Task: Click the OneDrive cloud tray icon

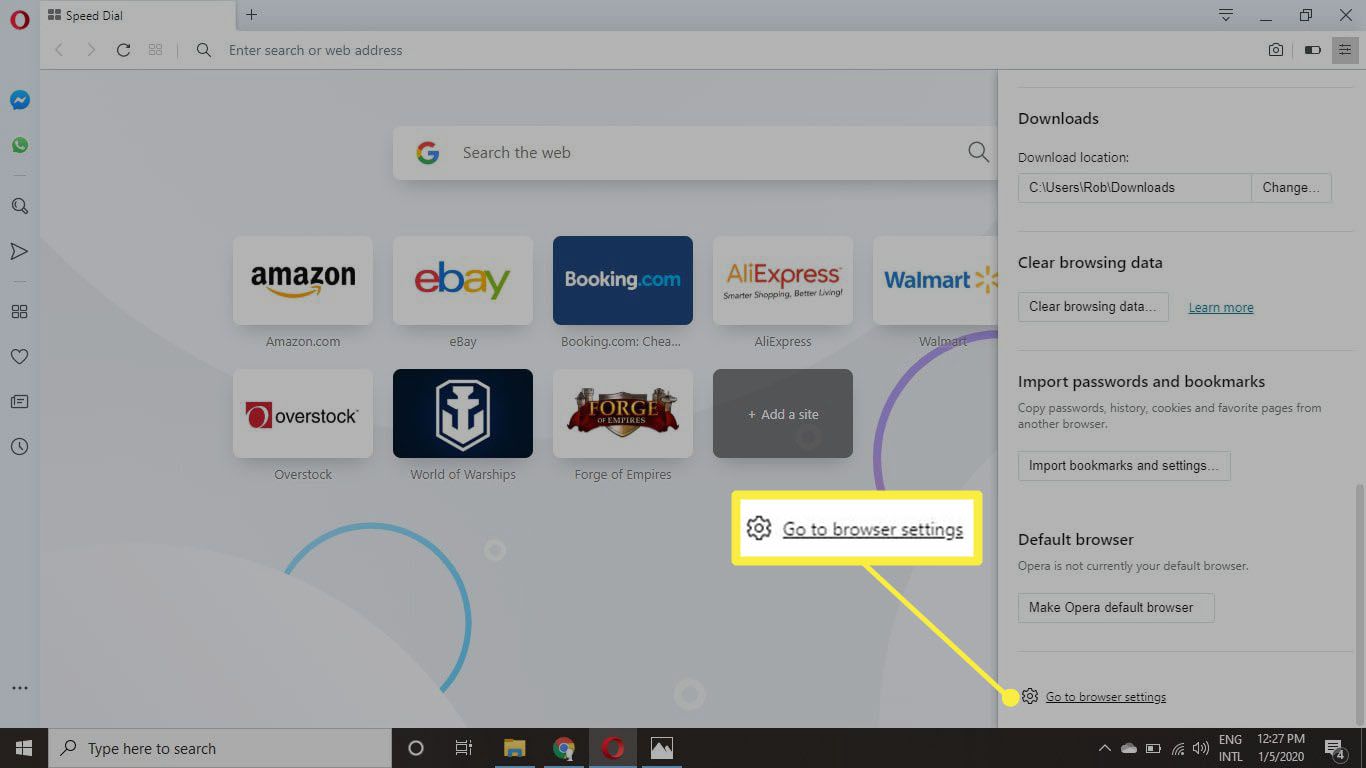Action: pos(1129,748)
